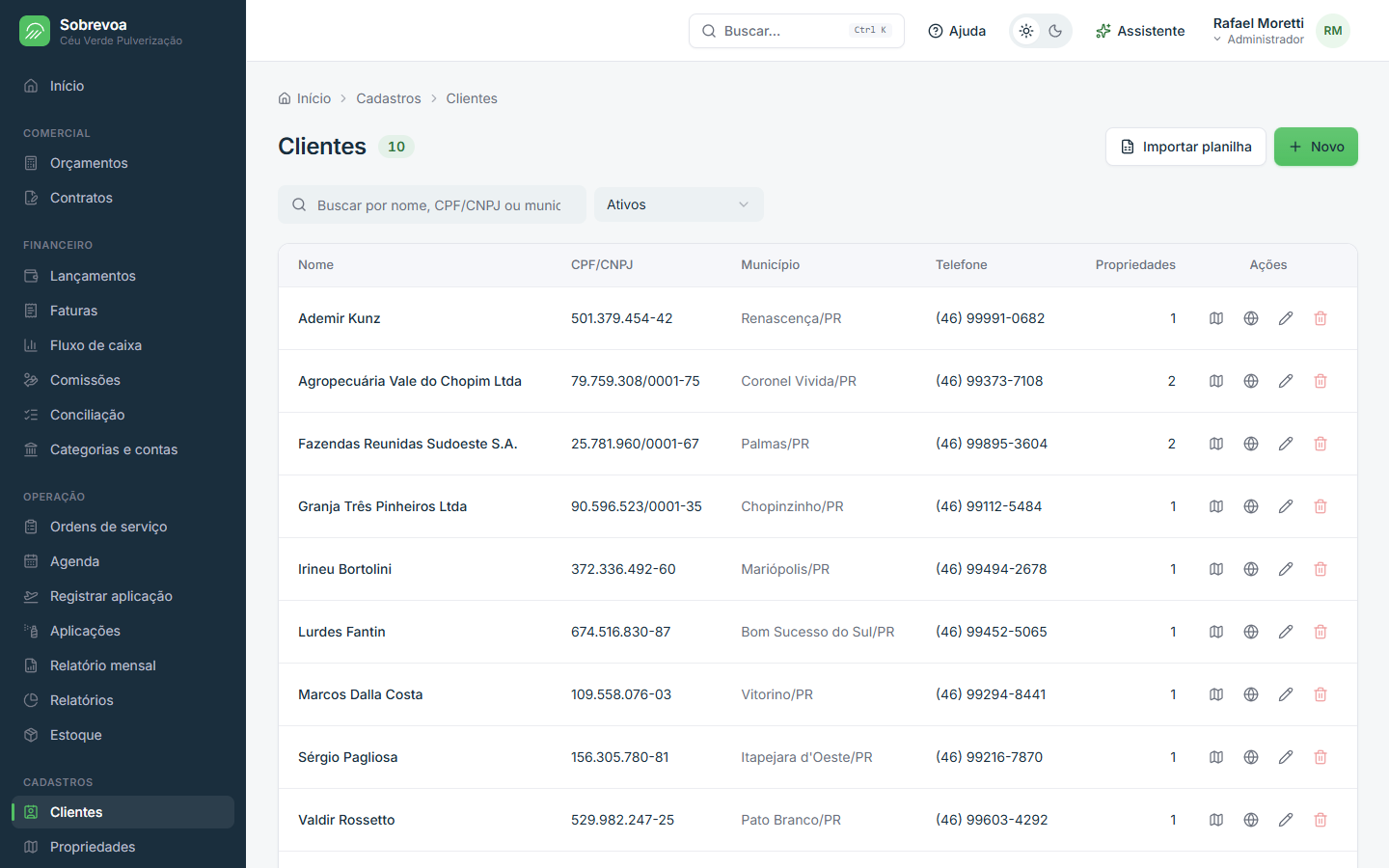Screen dimensions: 1389x868
Task: Open Contratos in sidebar
Action: pyautogui.click(x=123, y=198)
